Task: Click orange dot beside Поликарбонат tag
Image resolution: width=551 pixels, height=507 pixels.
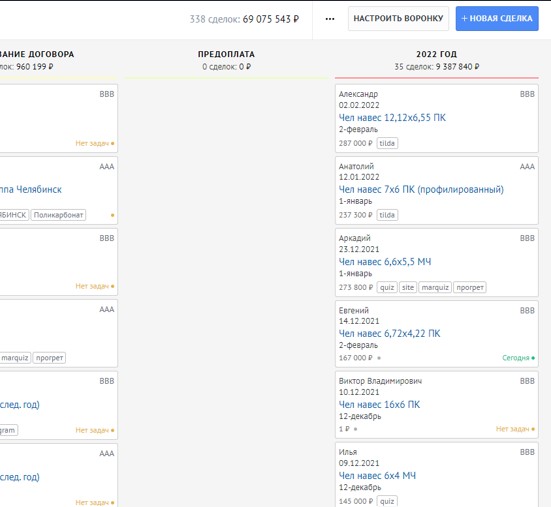Action: (112, 215)
